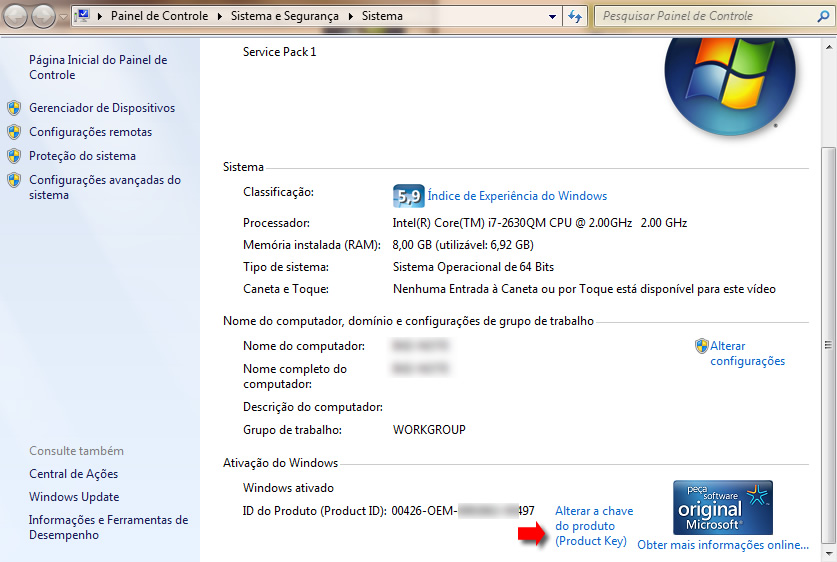The width and height of the screenshot is (837, 562).
Task: Open Informações e Ferramentas de Desempenho
Action: coord(108,527)
